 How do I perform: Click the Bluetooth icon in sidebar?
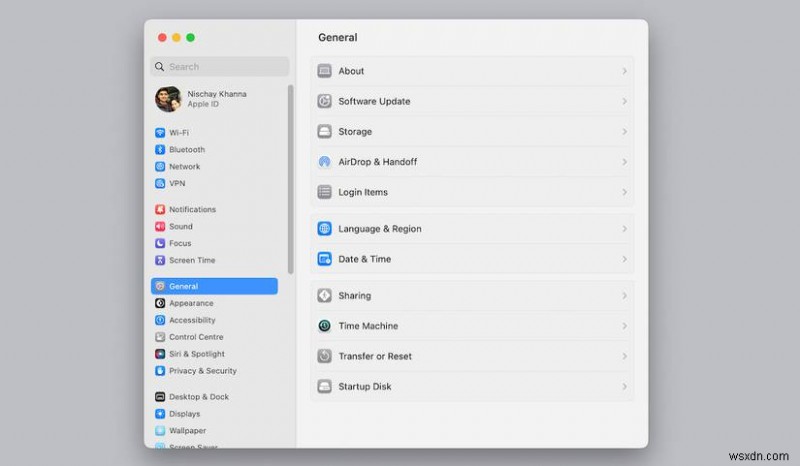[160, 150]
